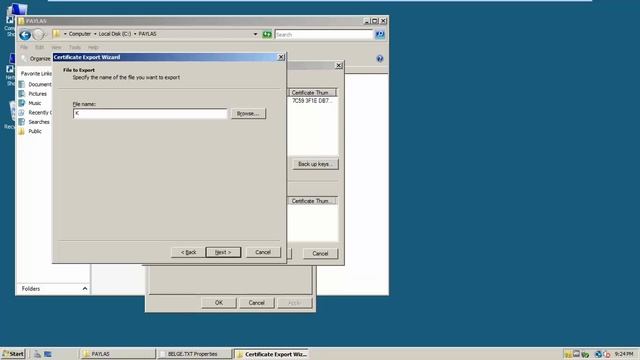Click the Search box in PAYLAS window
The width and height of the screenshot is (640, 360).
point(324,35)
